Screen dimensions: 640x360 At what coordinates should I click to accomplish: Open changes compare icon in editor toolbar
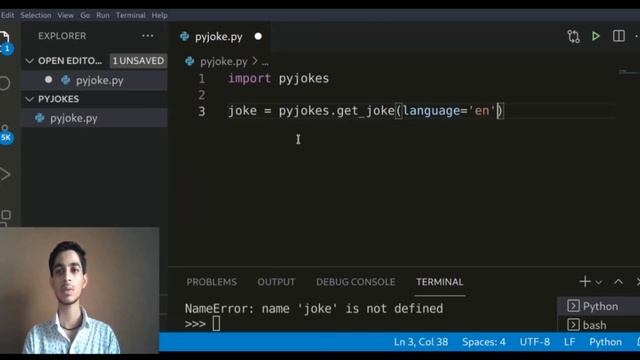pos(573,36)
